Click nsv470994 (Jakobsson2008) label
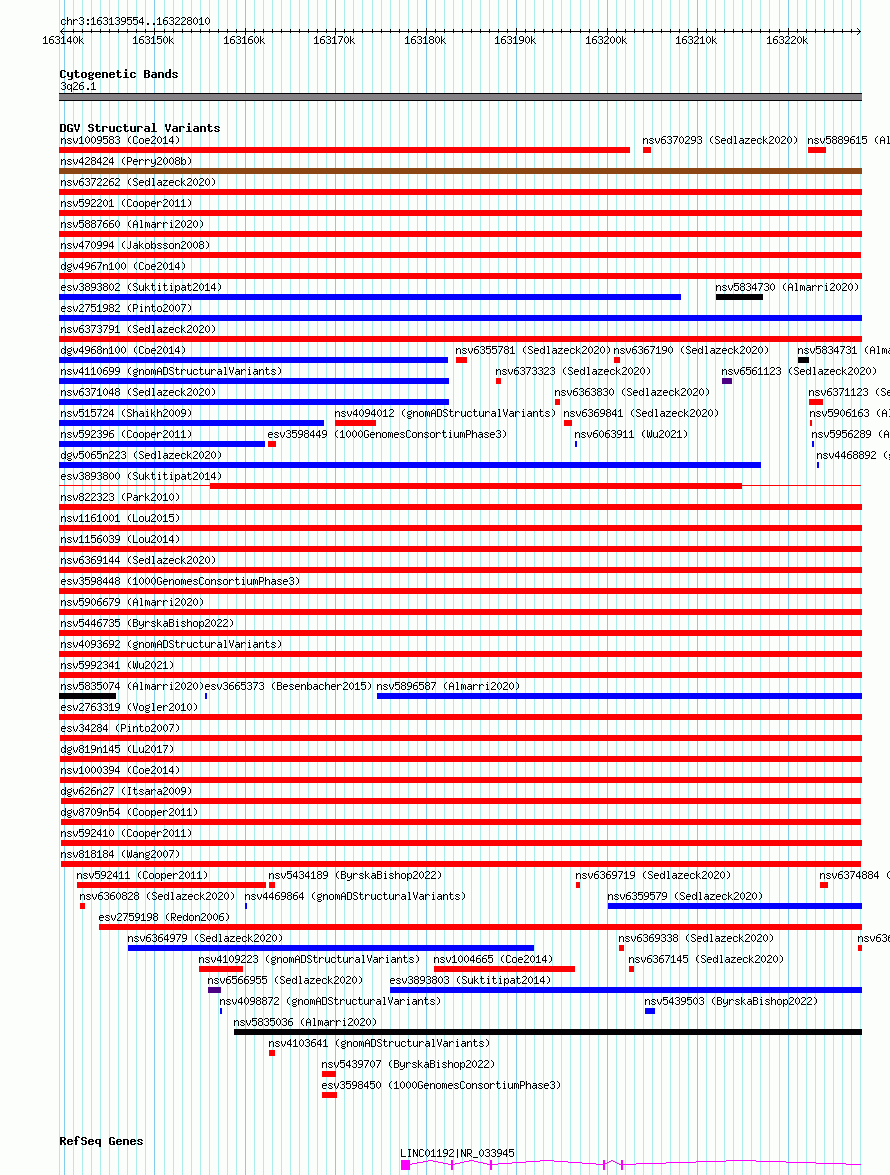 point(135,245)
